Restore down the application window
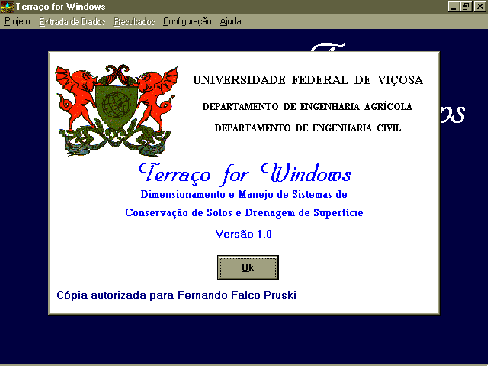 click(466, 7)
